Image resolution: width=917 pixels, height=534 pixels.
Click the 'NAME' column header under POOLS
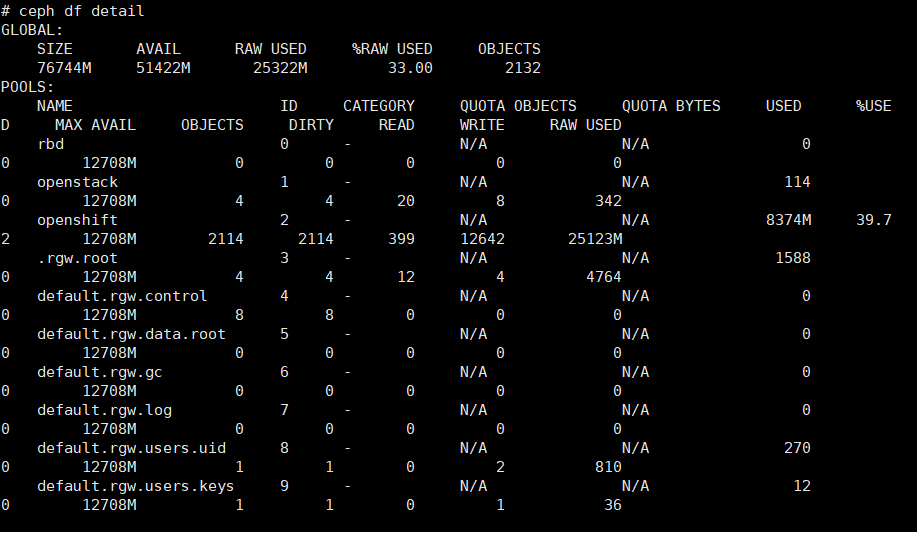coord(55,106)
